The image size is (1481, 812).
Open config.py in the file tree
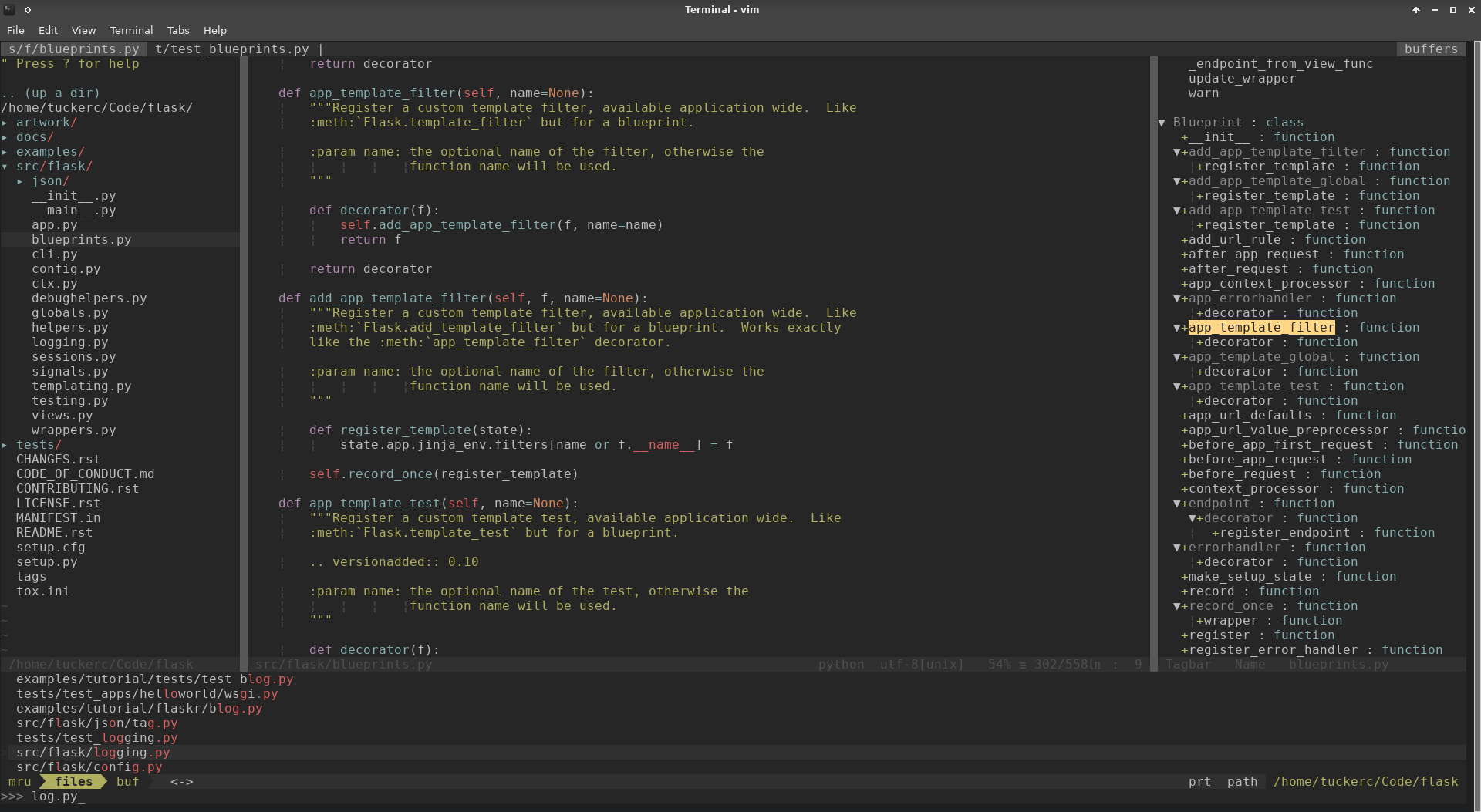click(66, 269)
